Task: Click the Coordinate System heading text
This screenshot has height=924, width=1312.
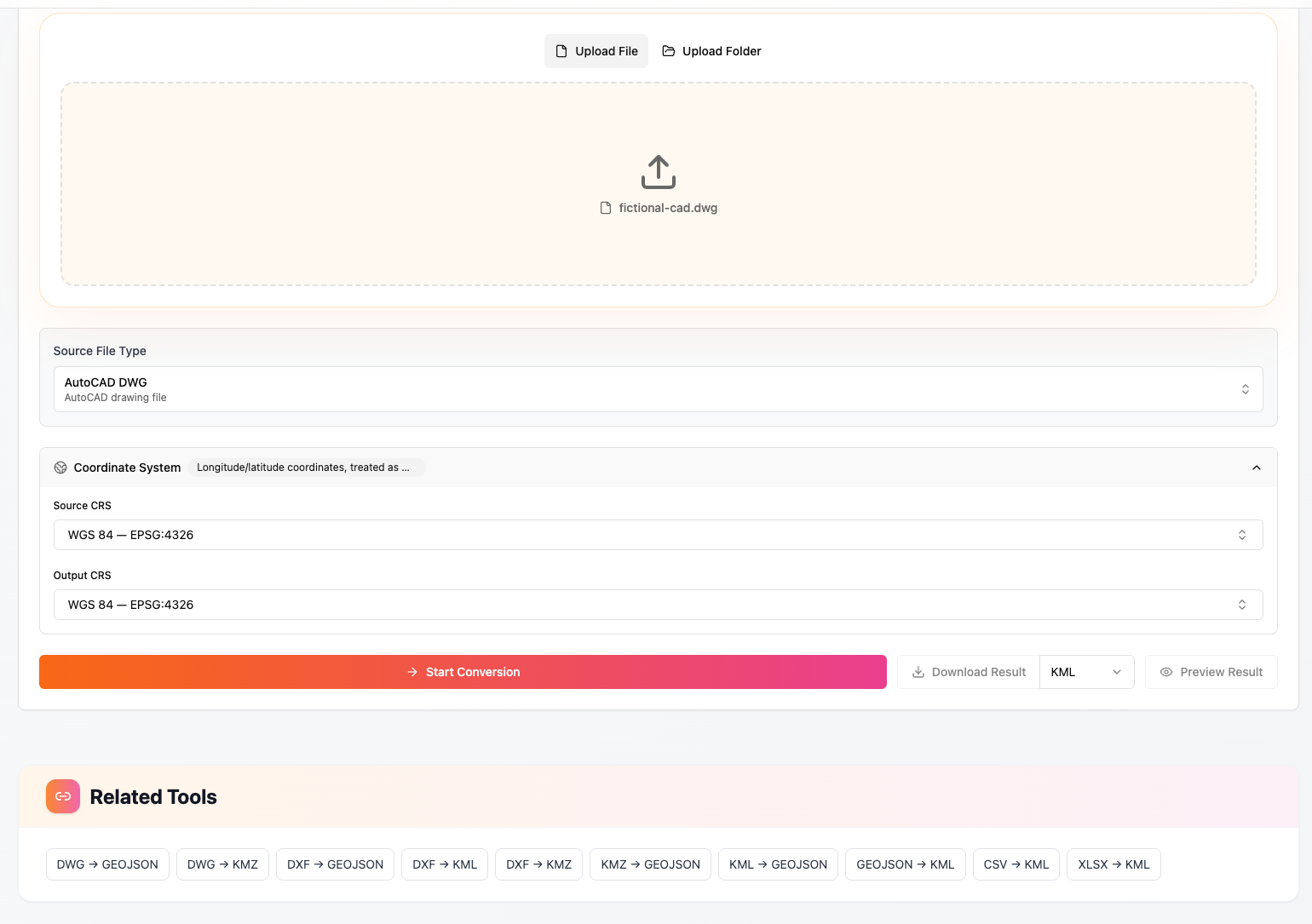Action: pyautogui.click(x=127, y=468)
